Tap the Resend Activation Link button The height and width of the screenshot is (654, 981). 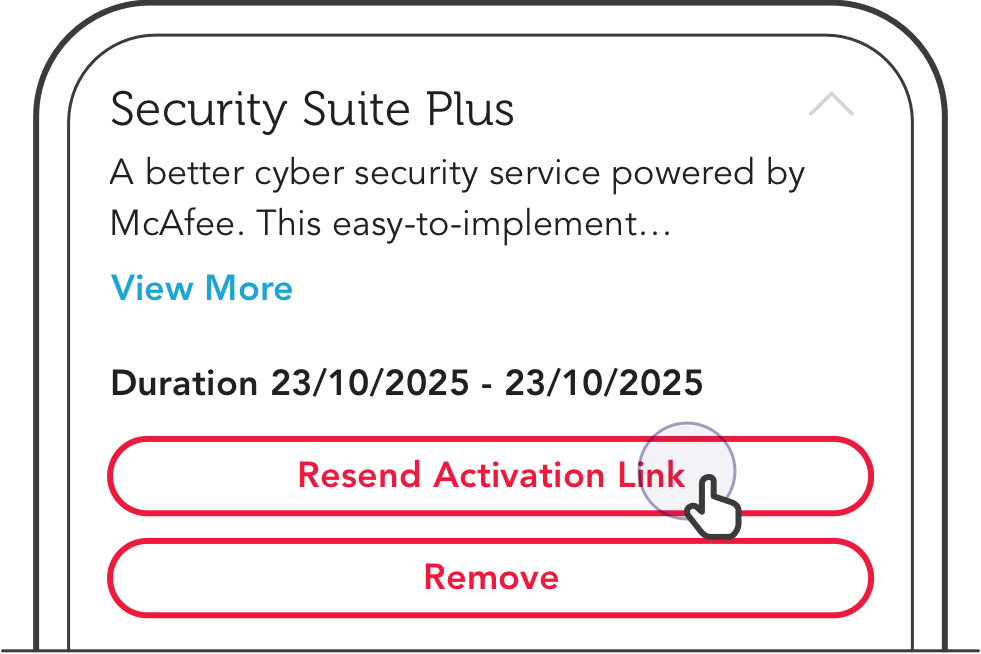[x=490, y=476]
